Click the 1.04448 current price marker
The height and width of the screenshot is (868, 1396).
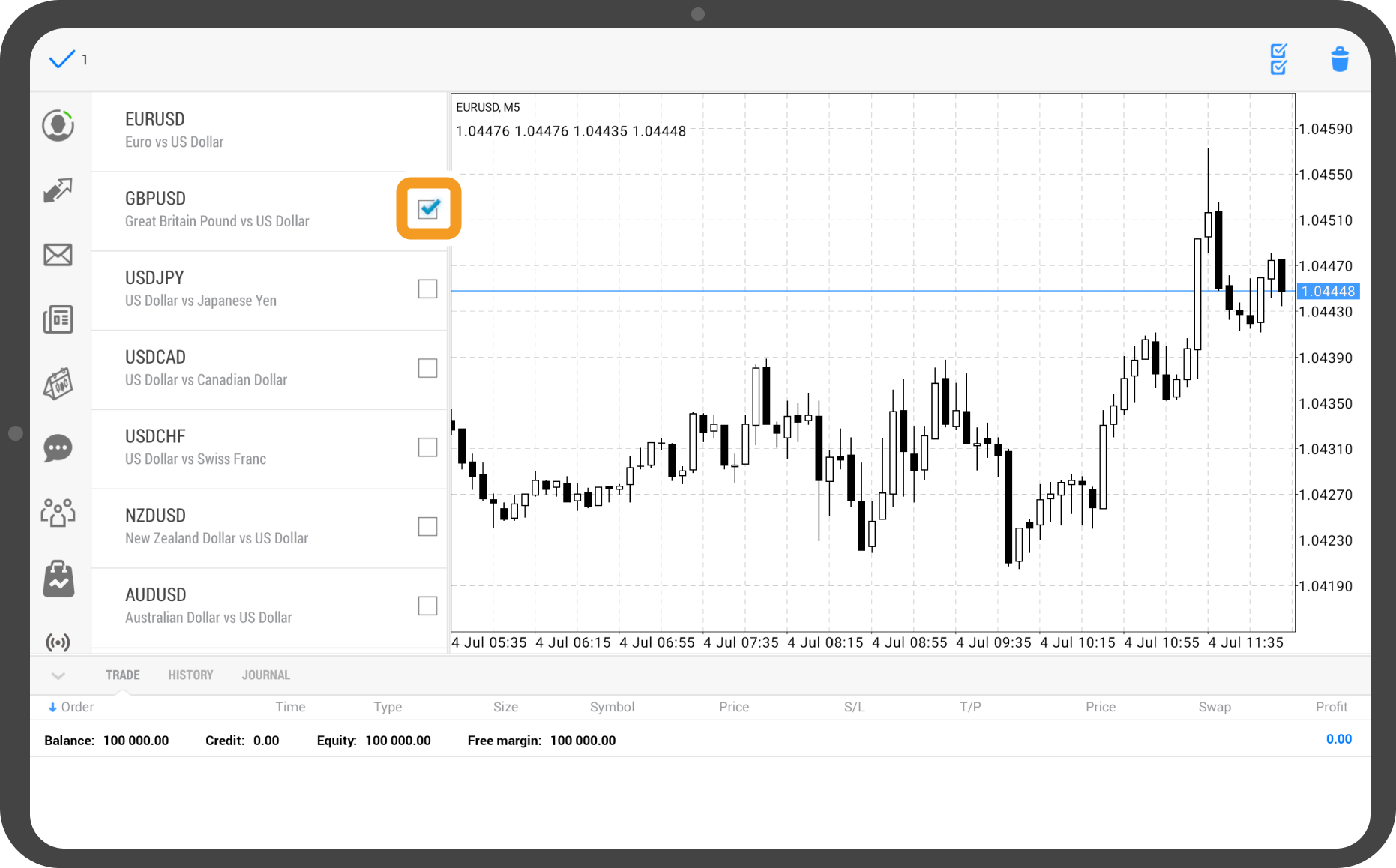coord(1328,292)
